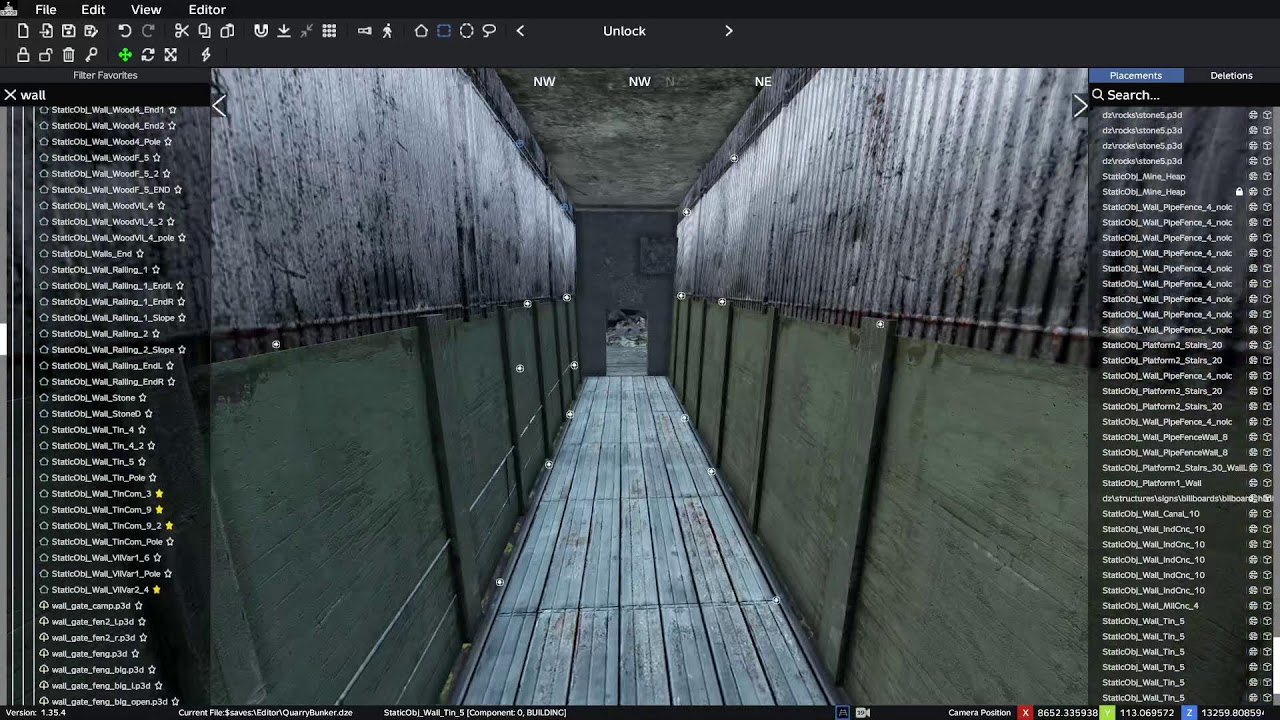The width and height of the screenshot is (1280, 720).
Task: Click the left arrow beside Unlock
Action: (x=520, y=31)
